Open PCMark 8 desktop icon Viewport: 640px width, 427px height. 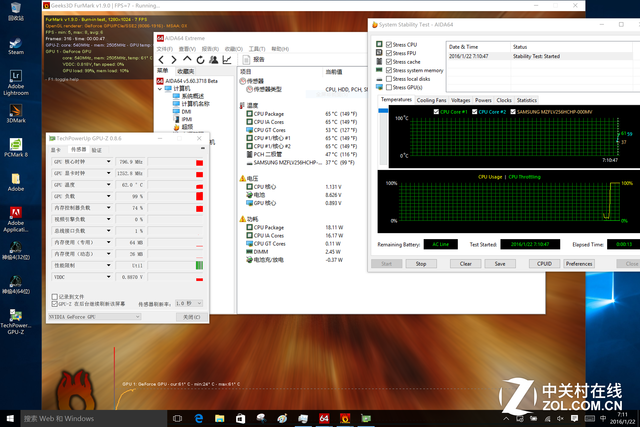click(x=16, y=148)
